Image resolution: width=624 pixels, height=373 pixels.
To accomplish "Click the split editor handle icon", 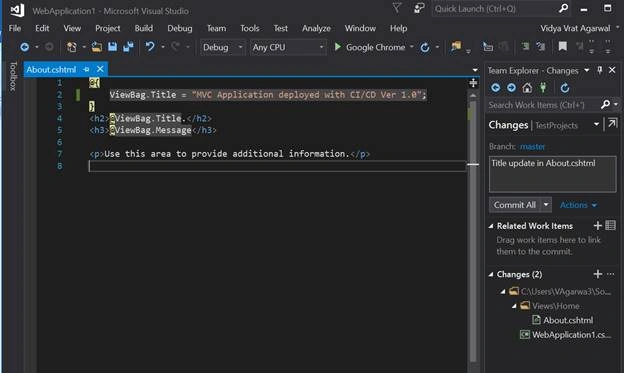I will [x=473, y=83].
